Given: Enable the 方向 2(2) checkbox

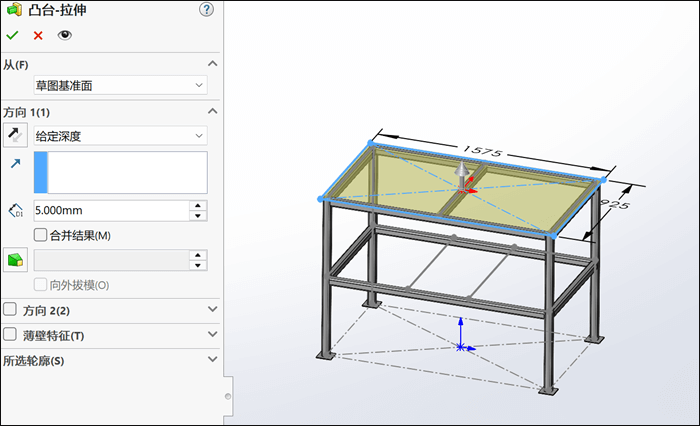Looking at the screenshot, I should pyautogui.click(x=10, y=309).
